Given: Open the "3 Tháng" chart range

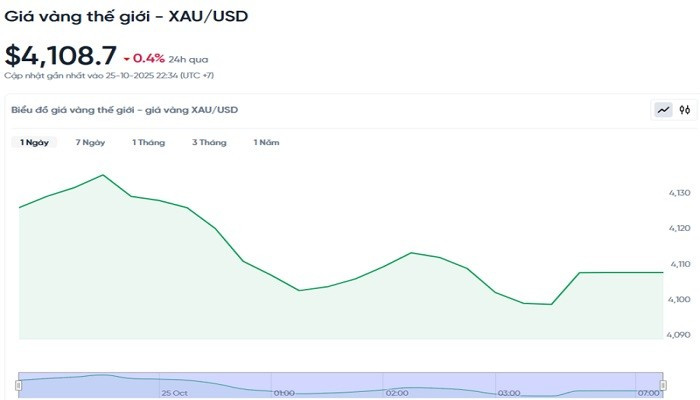Looking at the screenshot, I should coord(209,143).
